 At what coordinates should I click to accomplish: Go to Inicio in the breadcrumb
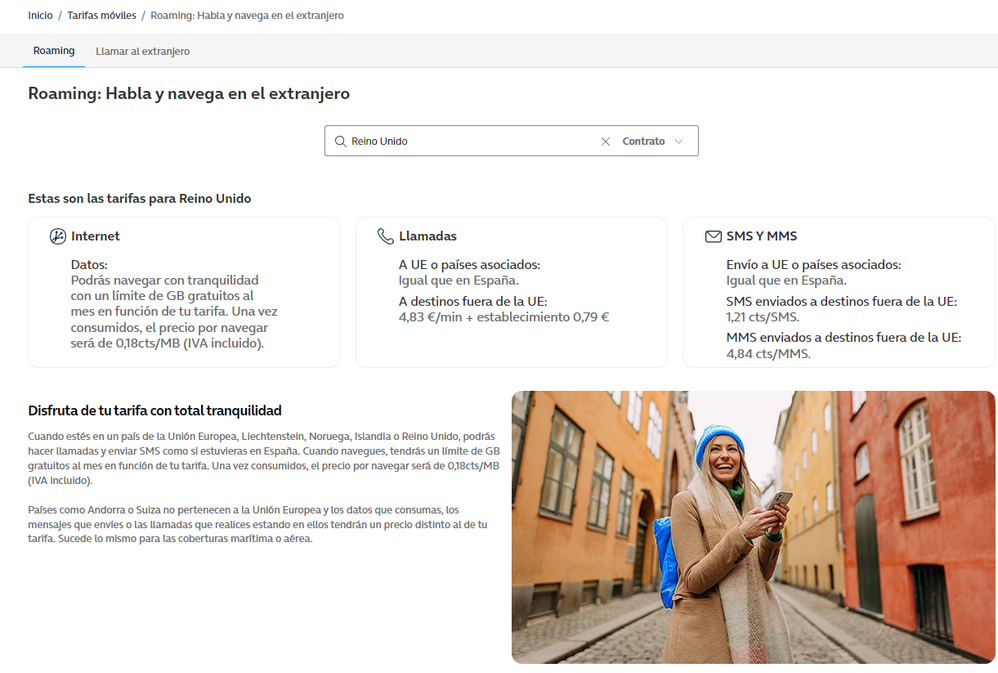40,16
